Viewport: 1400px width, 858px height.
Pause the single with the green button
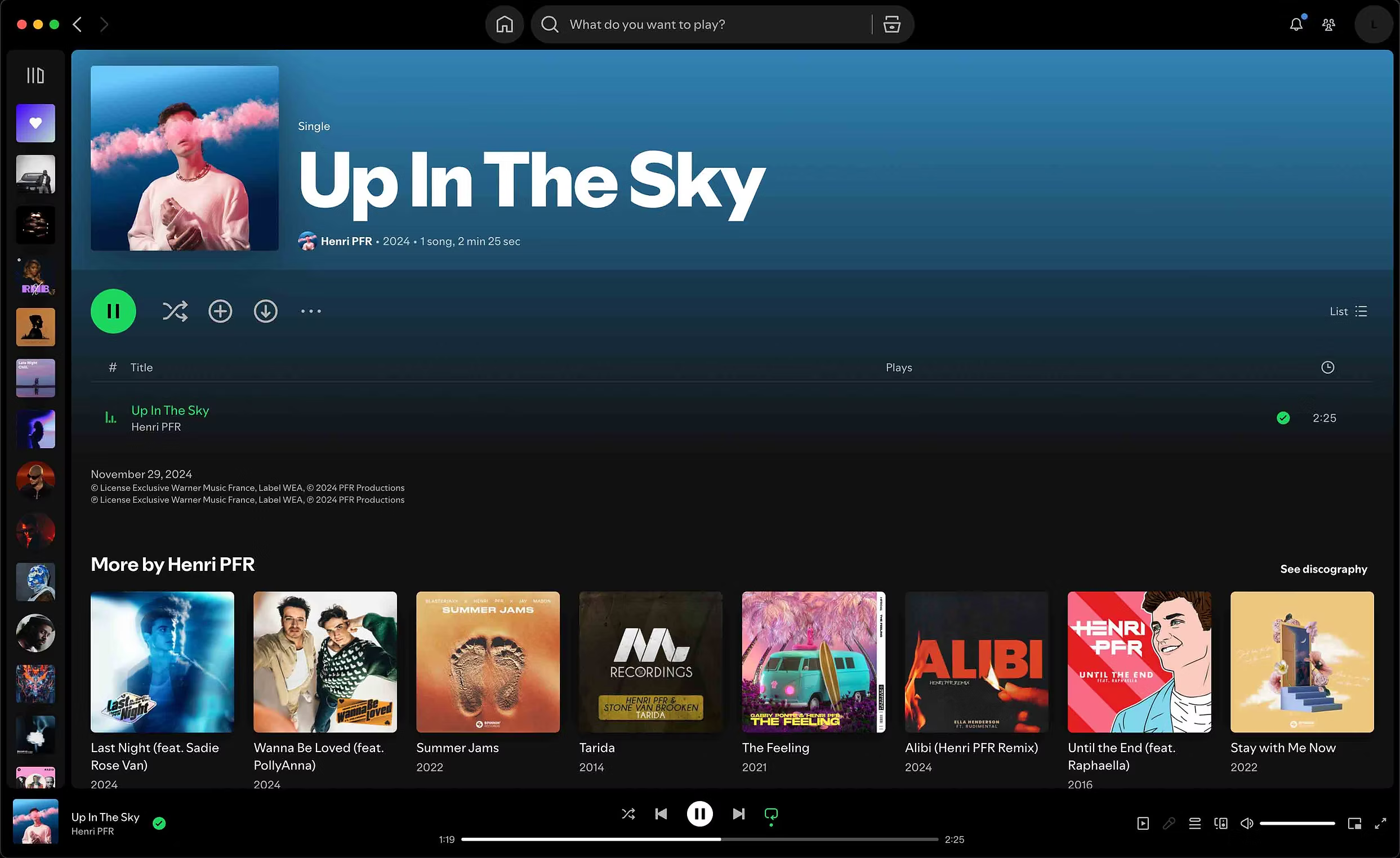[113, 311]
